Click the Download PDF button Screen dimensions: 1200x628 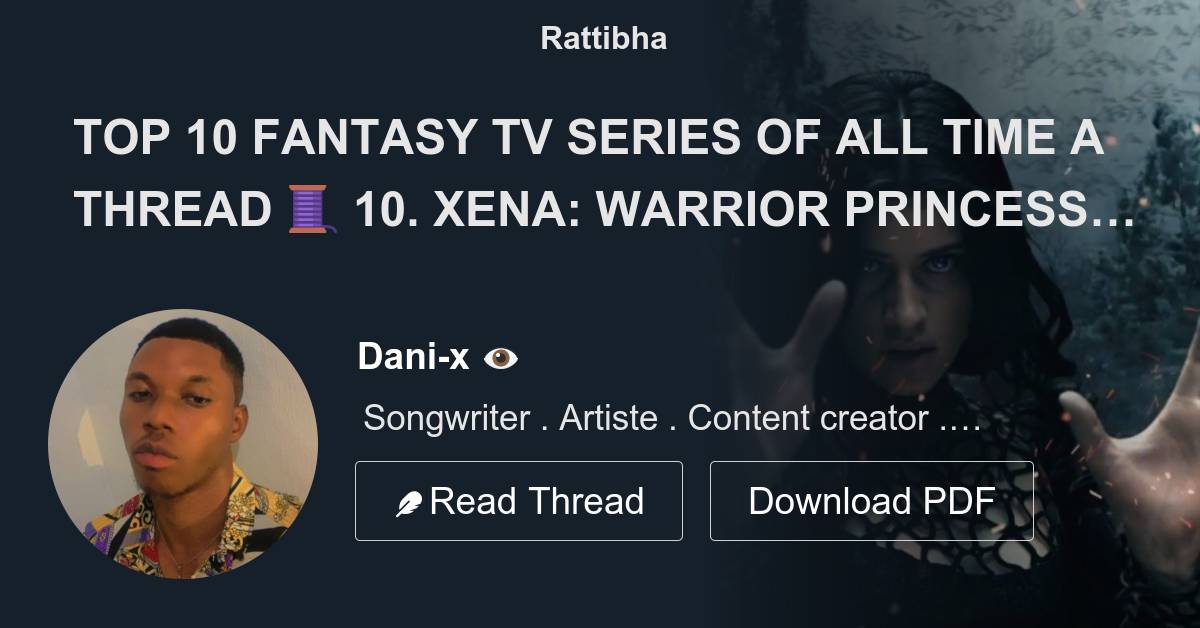(x=872, y=501)
